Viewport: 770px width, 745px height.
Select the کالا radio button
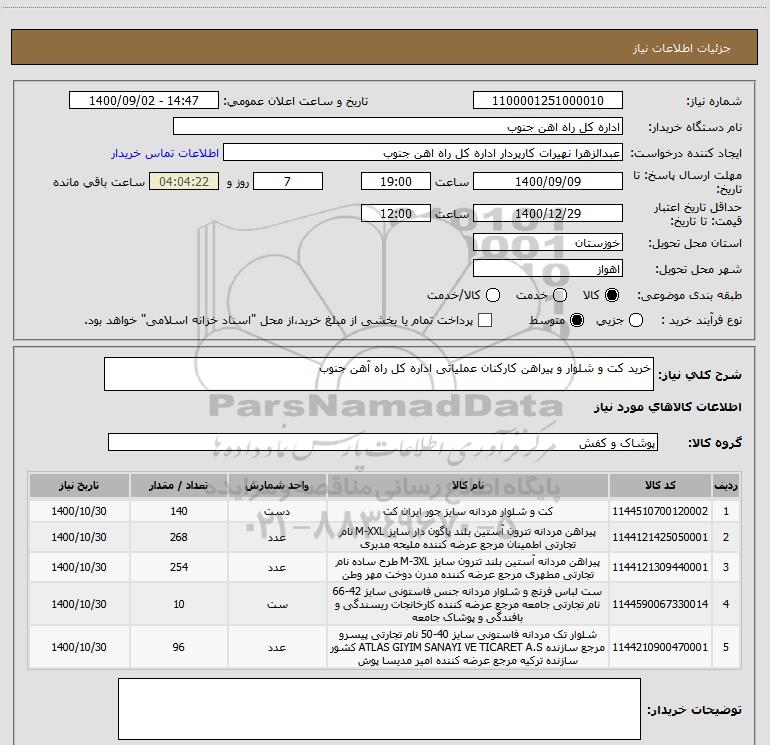[612, 295]
